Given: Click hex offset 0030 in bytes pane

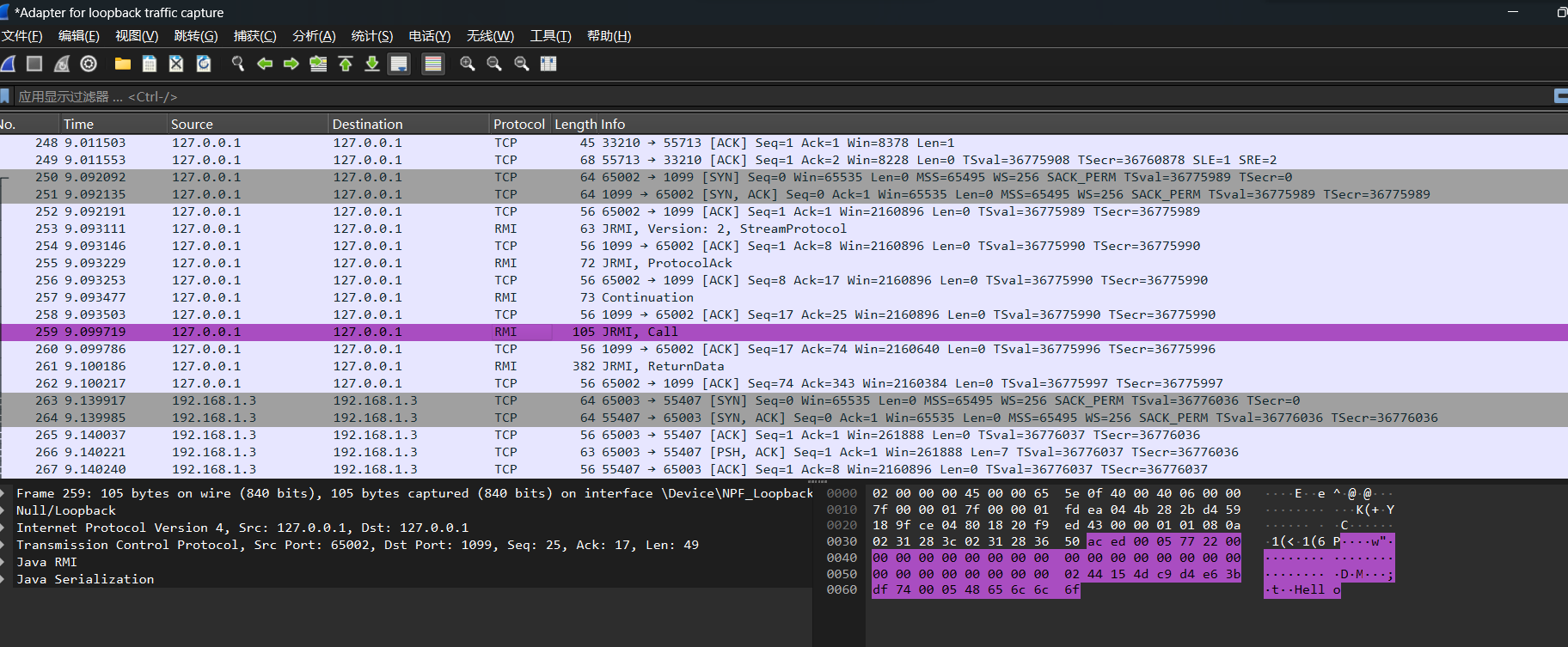Looking at the screenshot, I should click(x=842, y=541).
